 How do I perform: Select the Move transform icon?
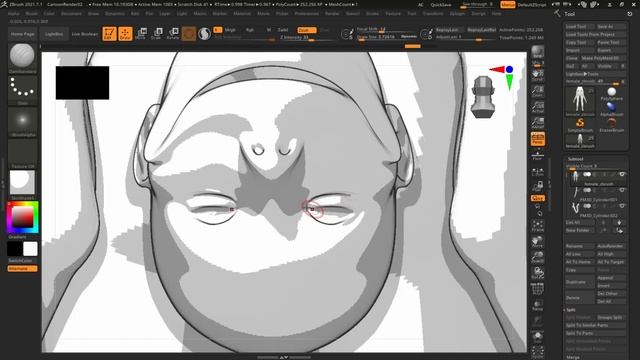(141, 33)
